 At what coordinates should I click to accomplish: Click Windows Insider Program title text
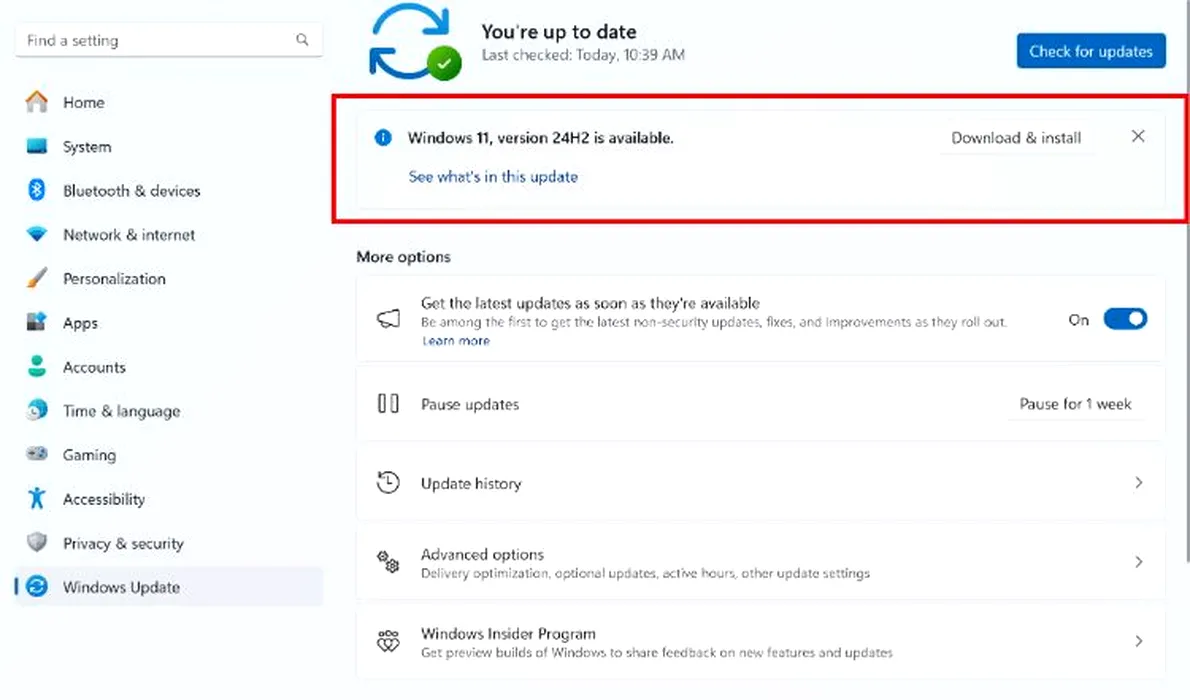(x=508, y=633)
